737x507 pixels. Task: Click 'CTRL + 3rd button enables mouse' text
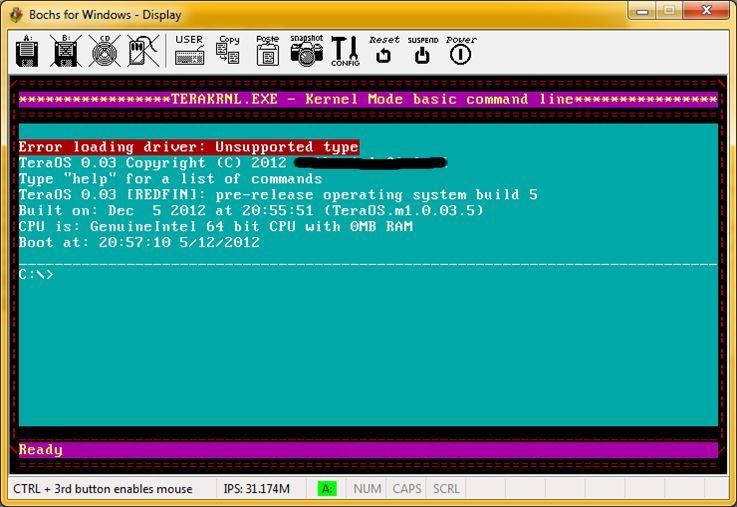pos(102,489)
